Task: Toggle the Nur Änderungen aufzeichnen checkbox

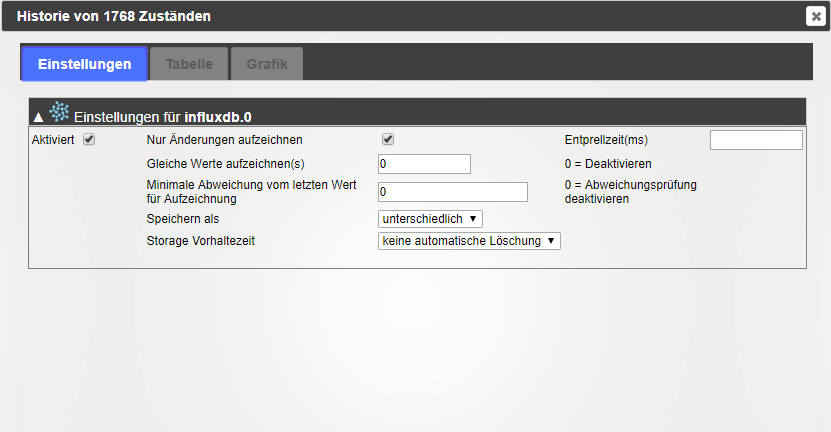Action: click(388, 139)
